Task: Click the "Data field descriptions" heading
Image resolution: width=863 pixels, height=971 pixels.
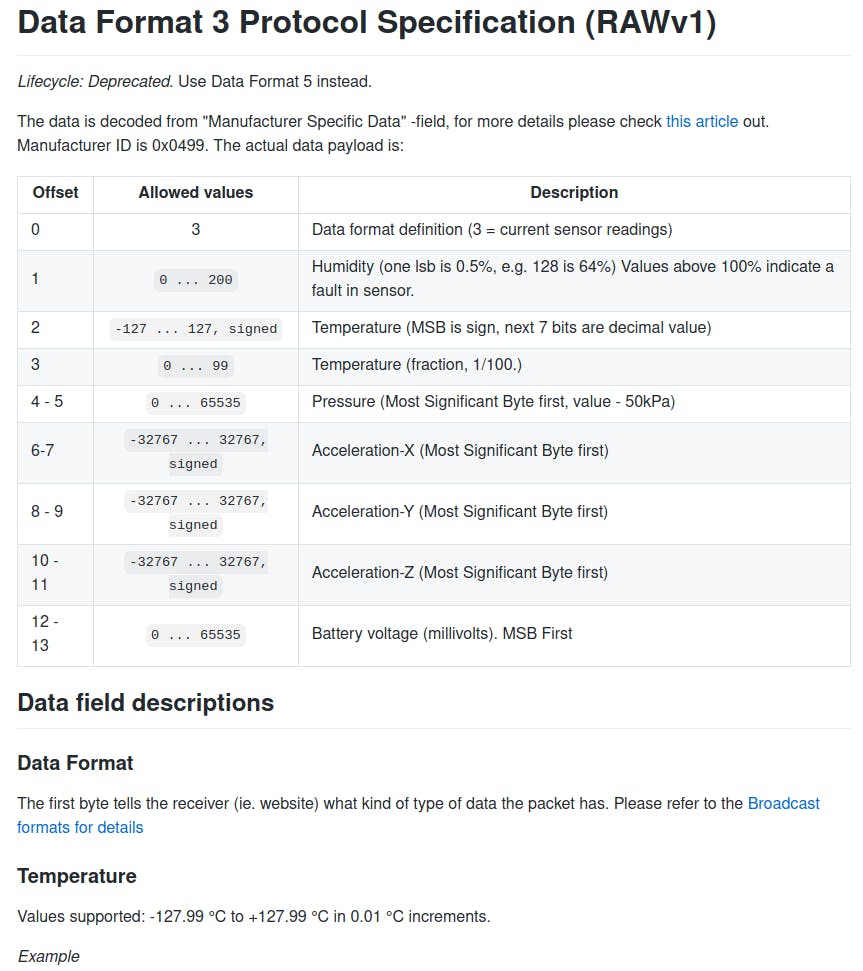Action: coord(145,703)
